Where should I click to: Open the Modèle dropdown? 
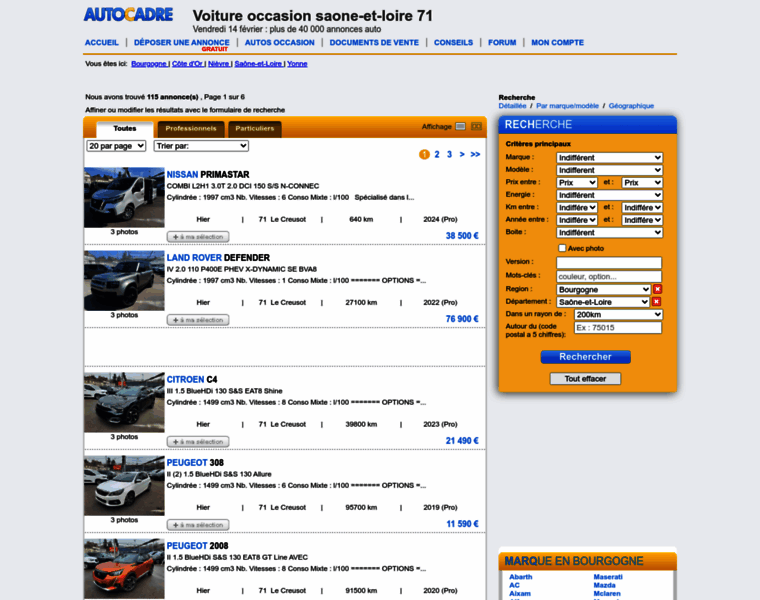[609, 170]
